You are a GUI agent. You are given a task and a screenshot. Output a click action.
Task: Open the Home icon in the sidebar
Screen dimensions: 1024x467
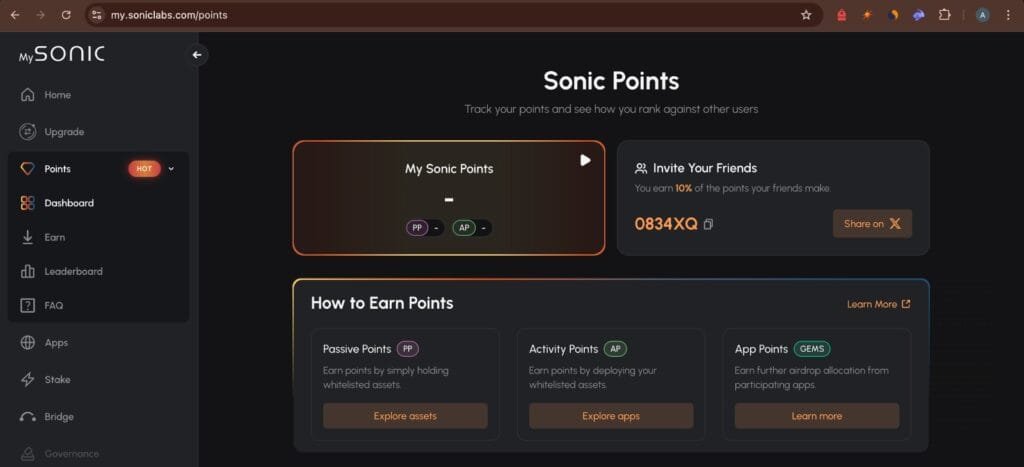click(x=27, y=95)
